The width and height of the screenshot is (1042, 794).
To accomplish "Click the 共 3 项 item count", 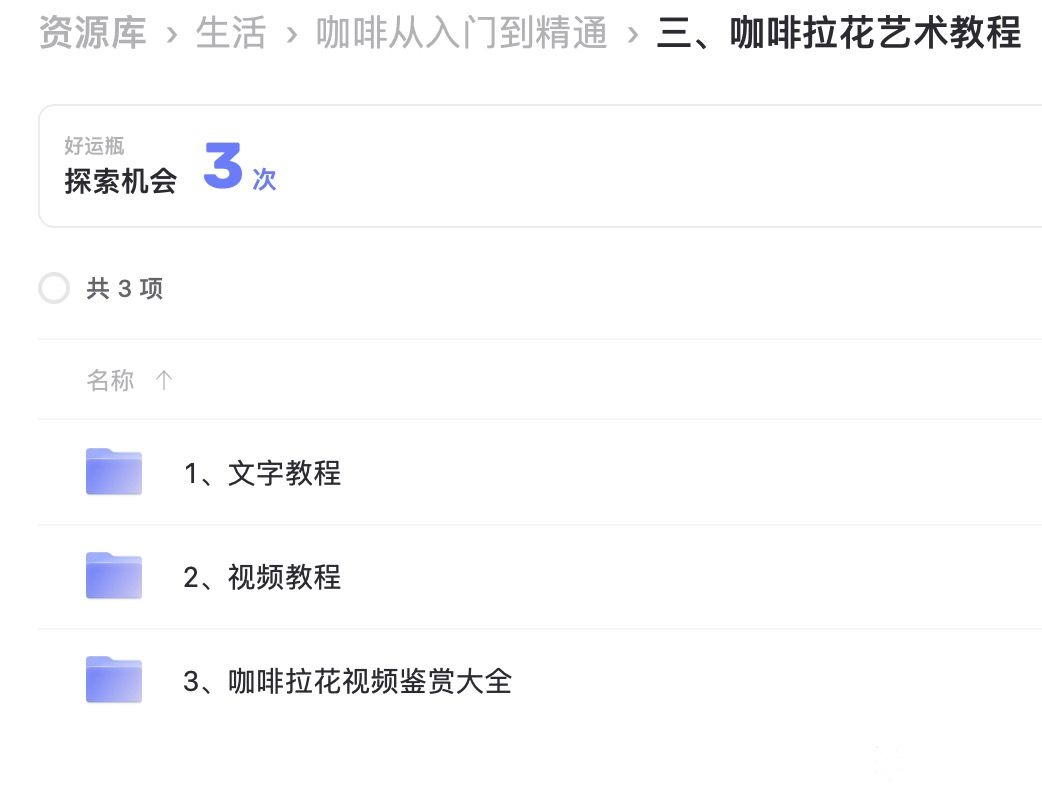I will tap(125, 289).
